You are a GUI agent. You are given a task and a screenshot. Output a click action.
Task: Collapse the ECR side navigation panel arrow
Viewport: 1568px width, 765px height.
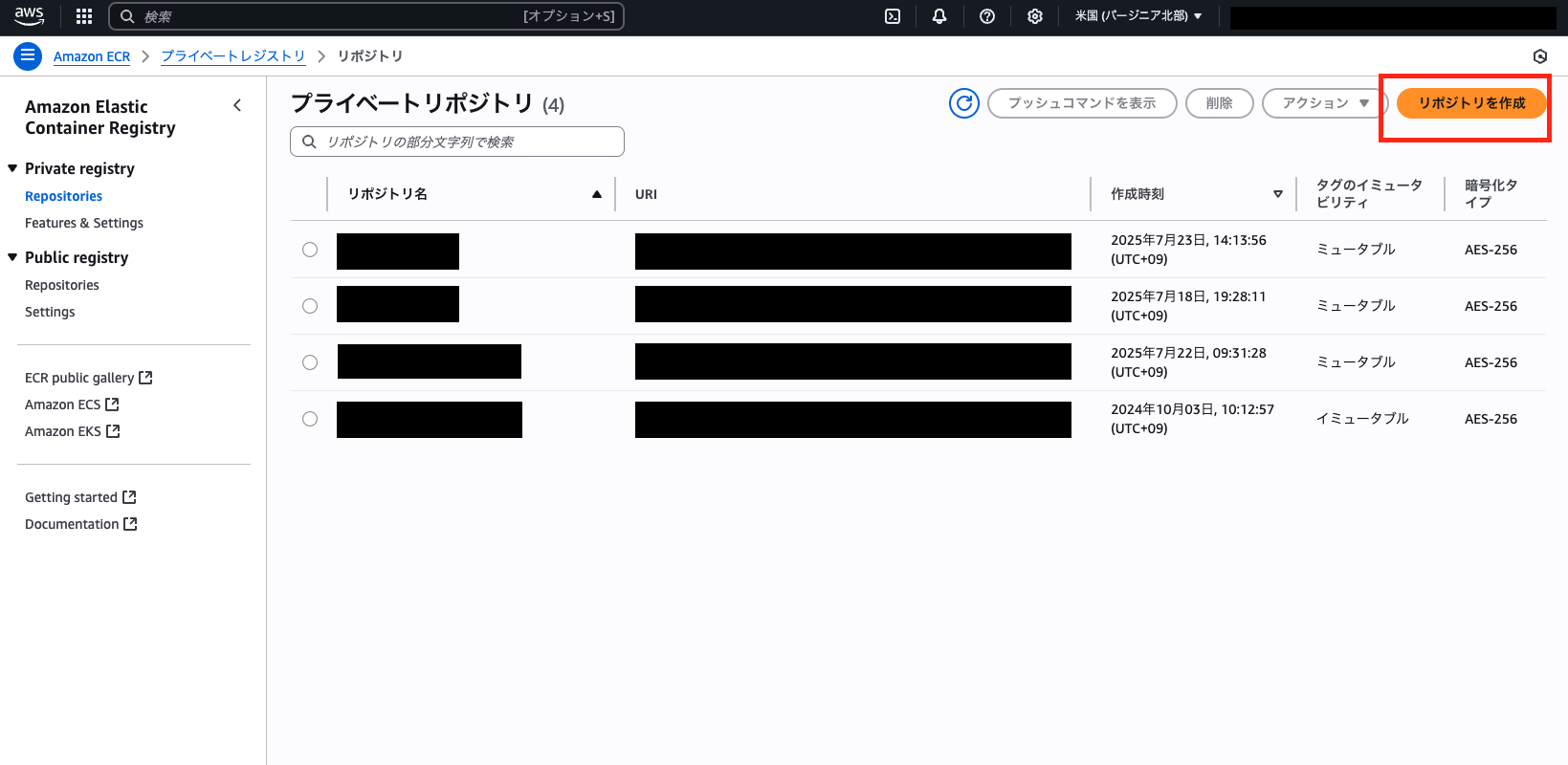237,105
